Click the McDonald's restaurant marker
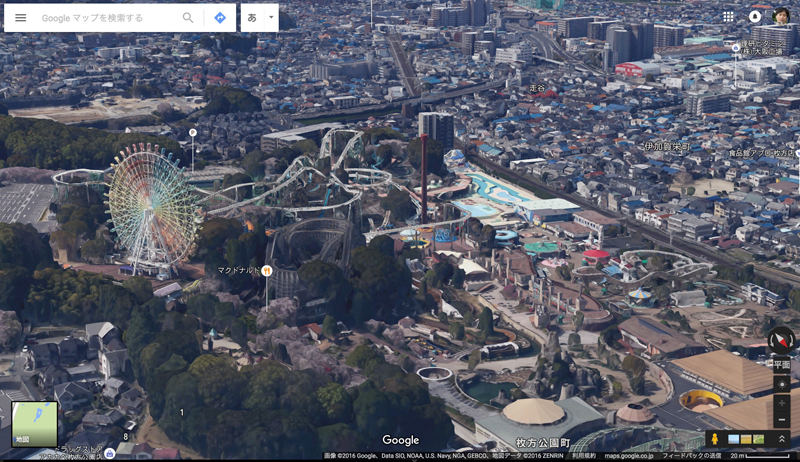This screenshot has height=462, width=800. [267, 270]
